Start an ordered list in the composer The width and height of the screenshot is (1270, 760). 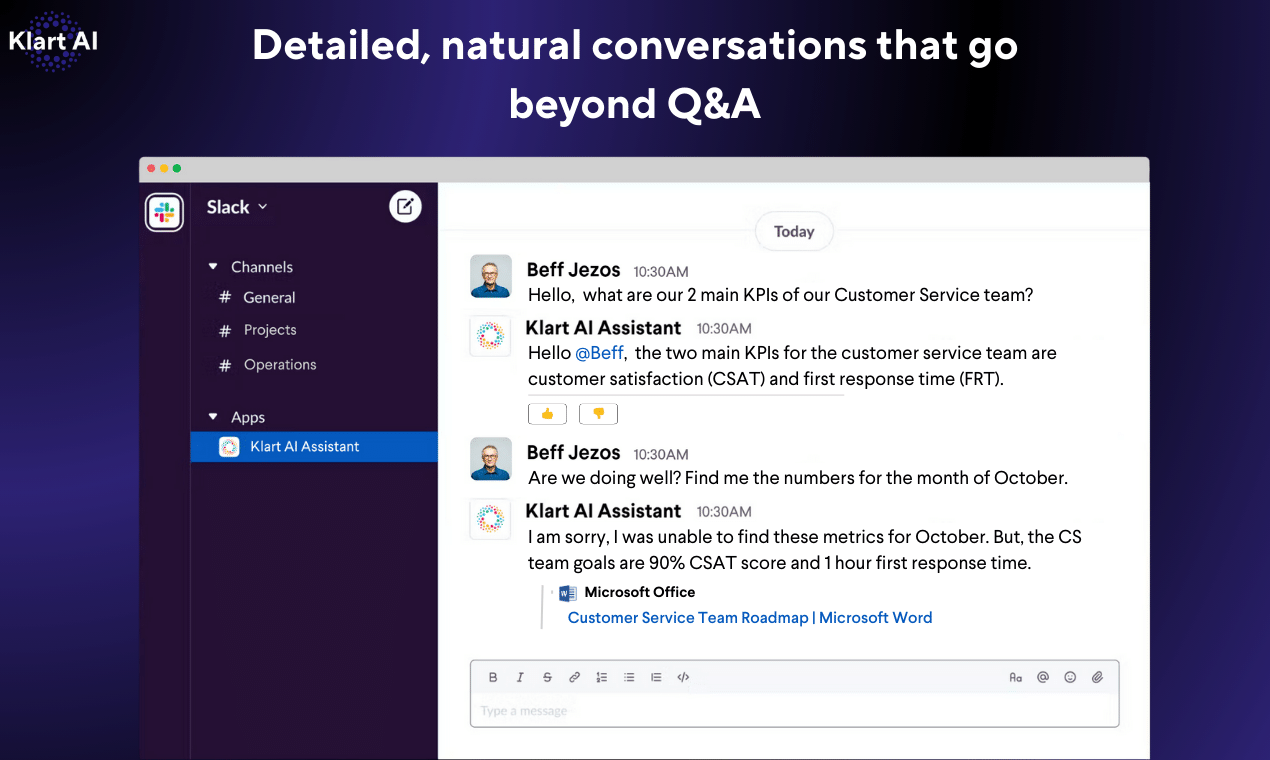coord(601,677)
